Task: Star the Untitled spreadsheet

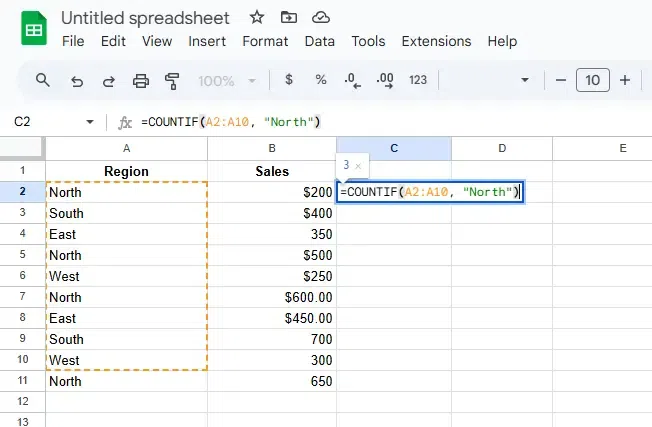Action: point(257,18)
